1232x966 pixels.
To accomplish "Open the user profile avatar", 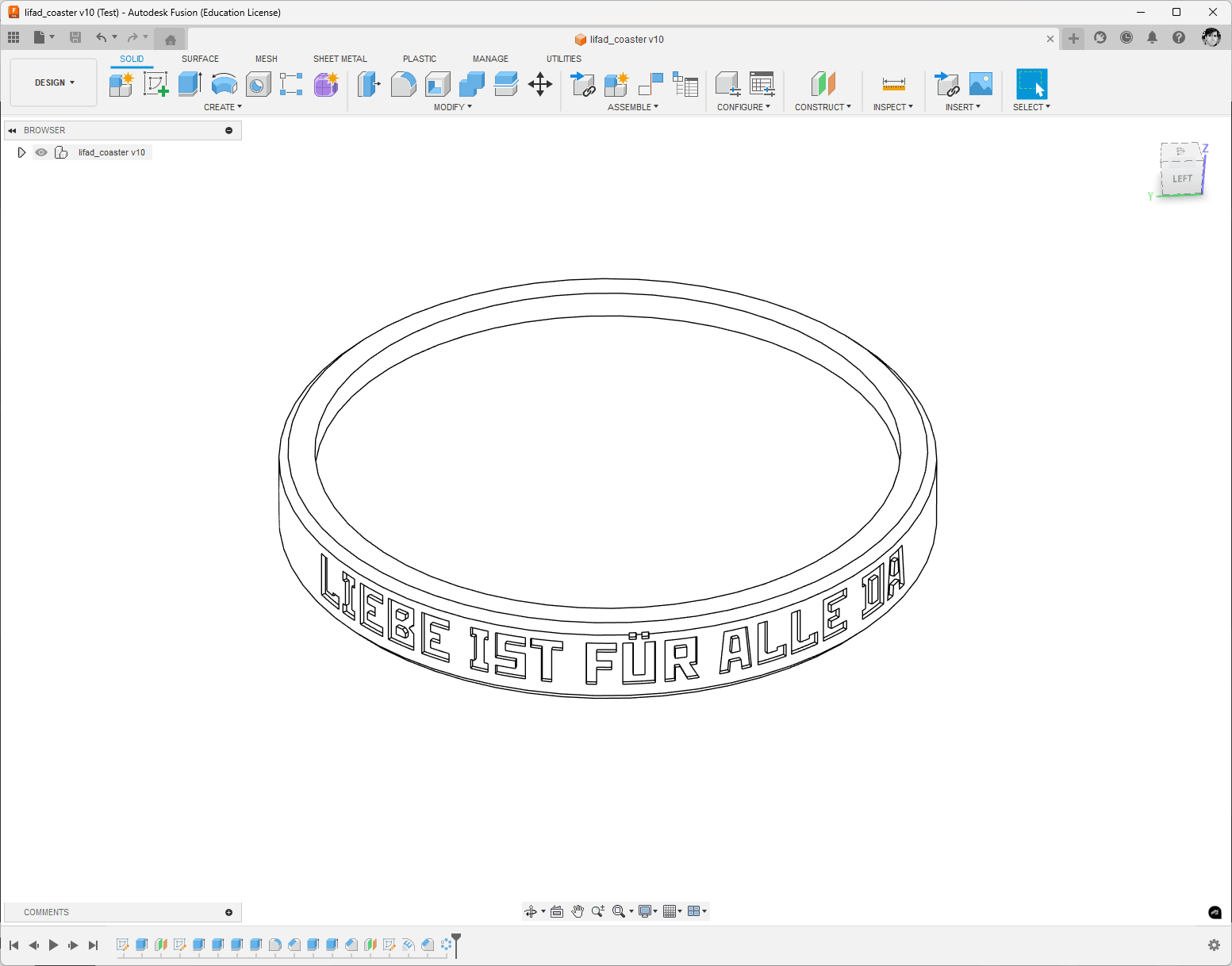I will tap(1211, 37).
